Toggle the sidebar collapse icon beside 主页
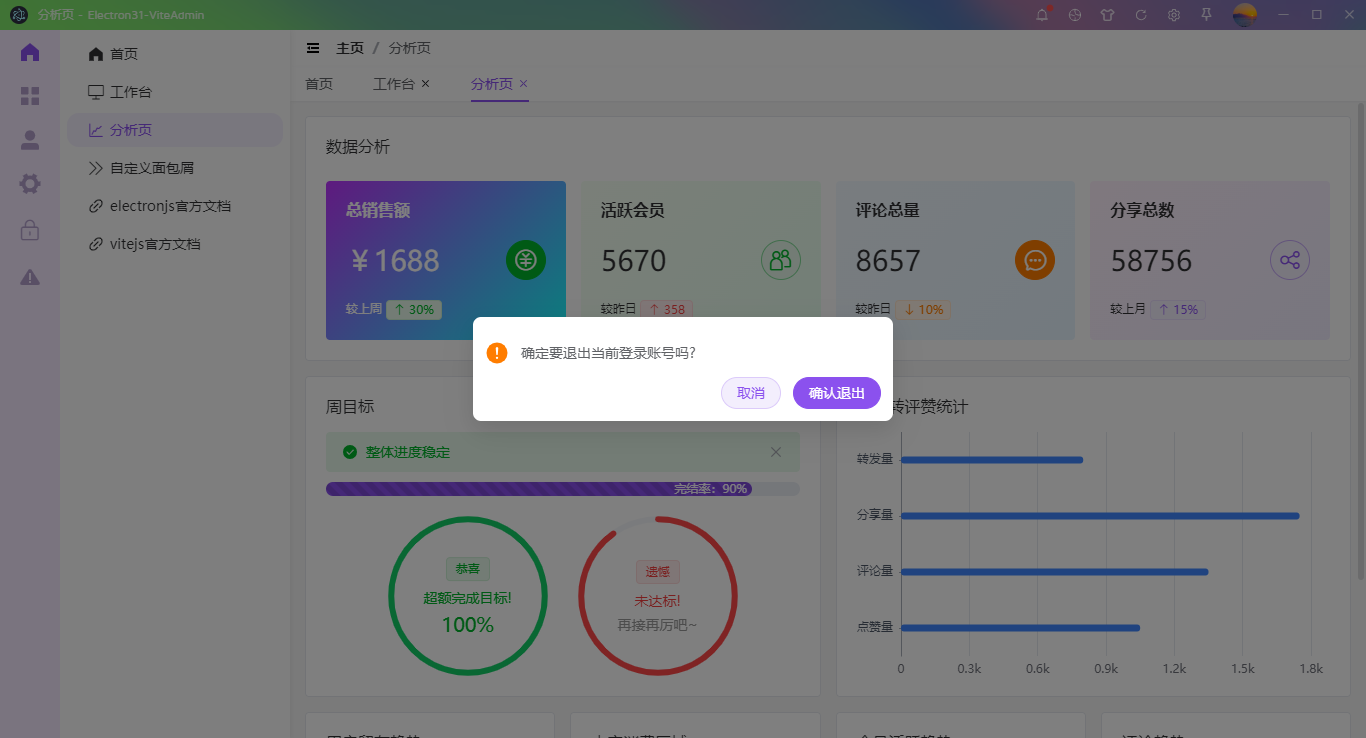 click(313, 48)
